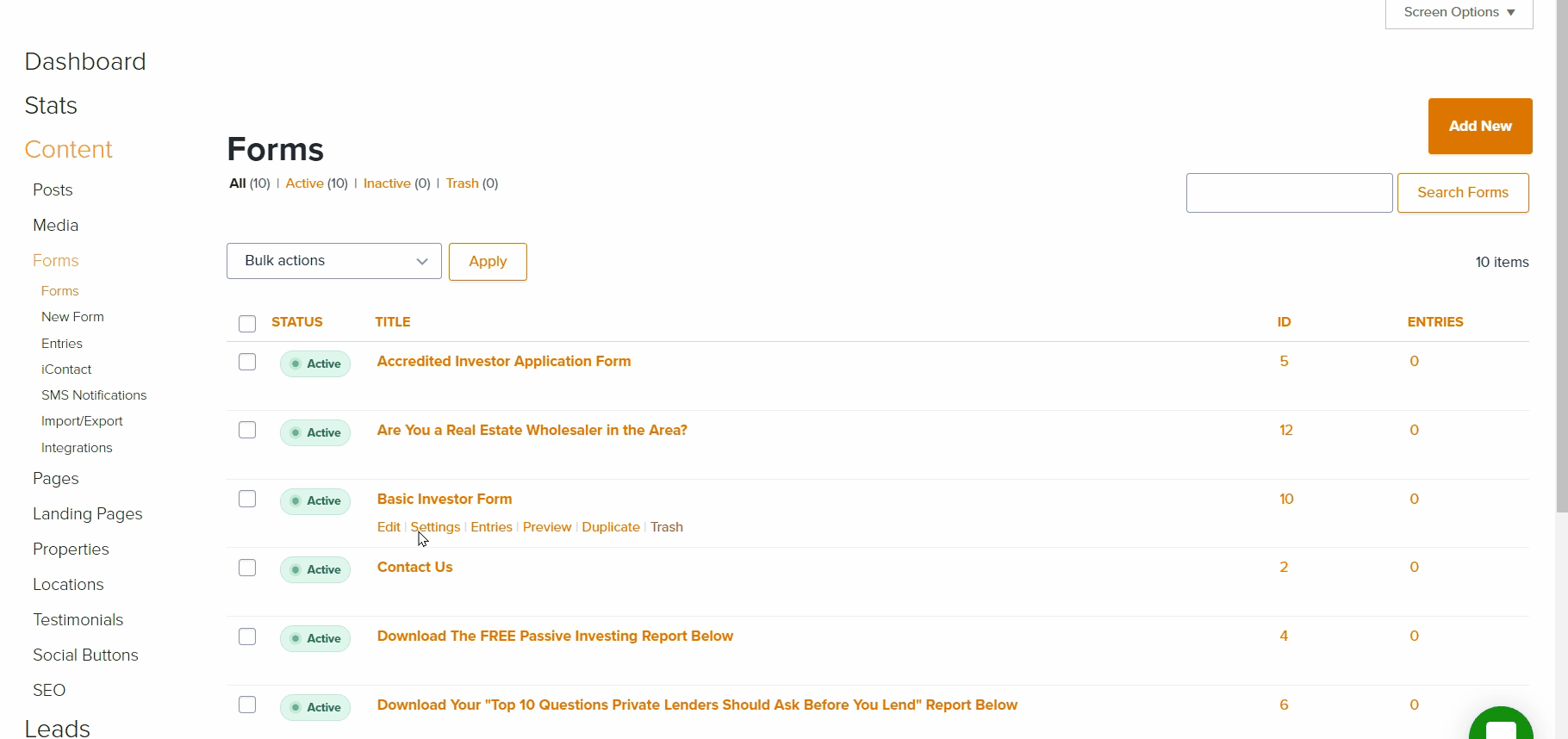Sort forms by the TITLE column
This screenshot has width=1568, height=739.
pos(393,322)
